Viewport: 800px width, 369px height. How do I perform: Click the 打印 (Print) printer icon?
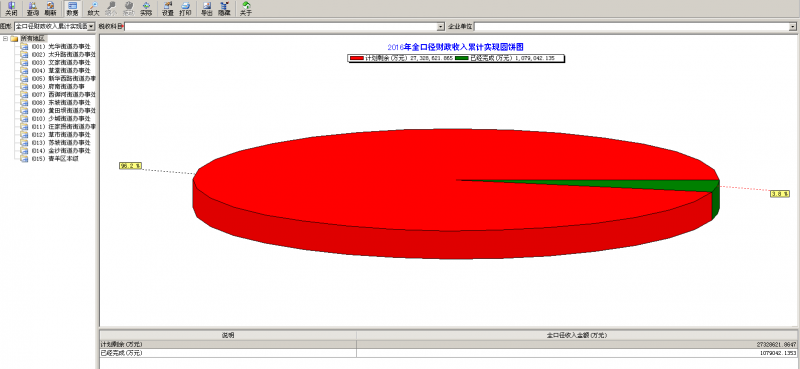click(186, 9)
